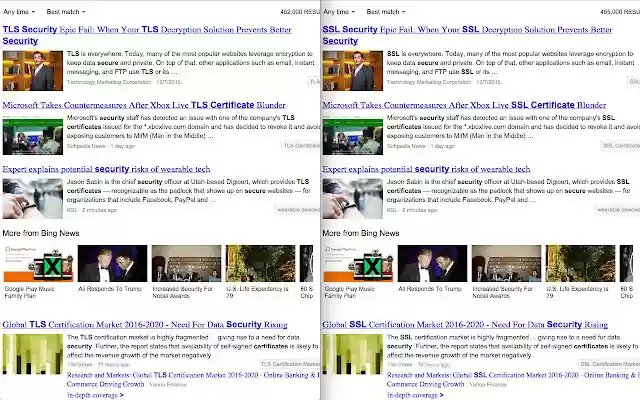Click the 'wearable devices' tag in the left pane
This screenshot has width=640, height=400.
tap(298, 210)
